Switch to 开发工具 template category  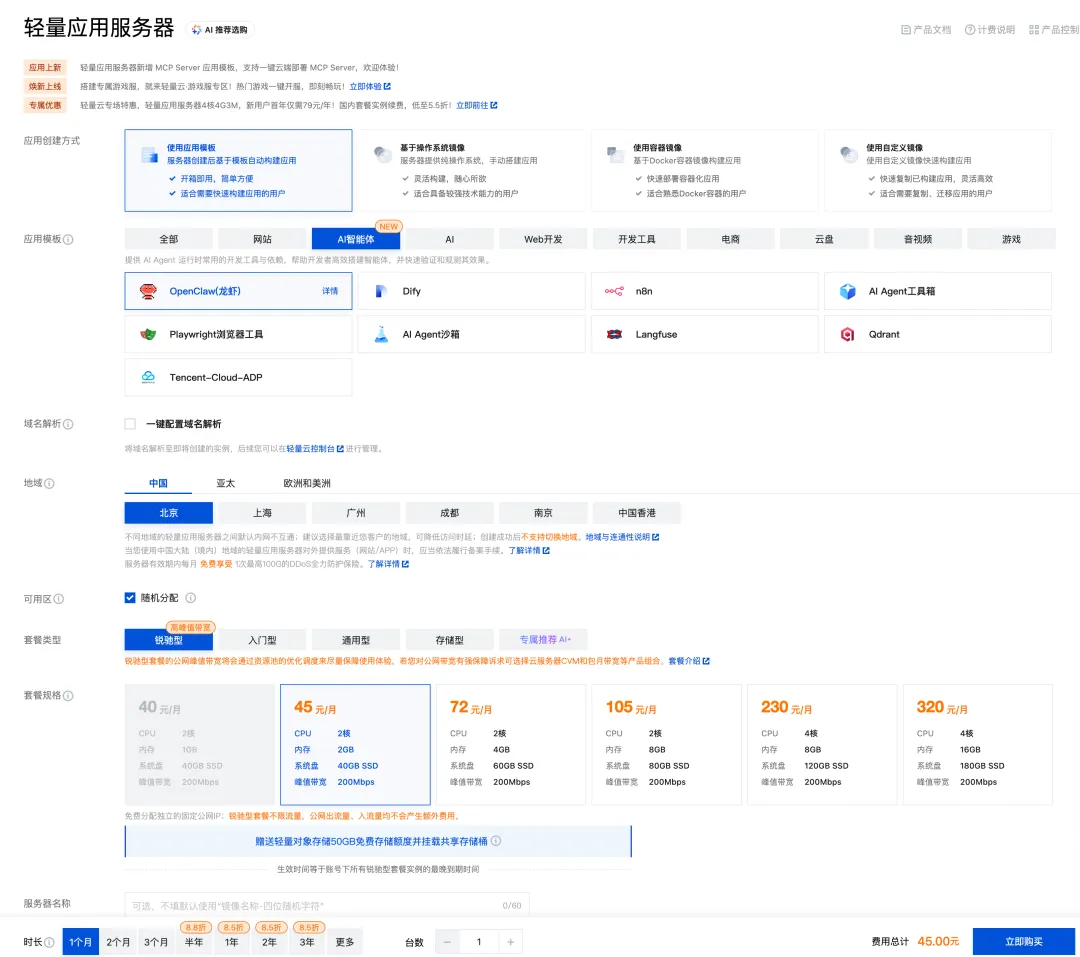tap(637, 240)
